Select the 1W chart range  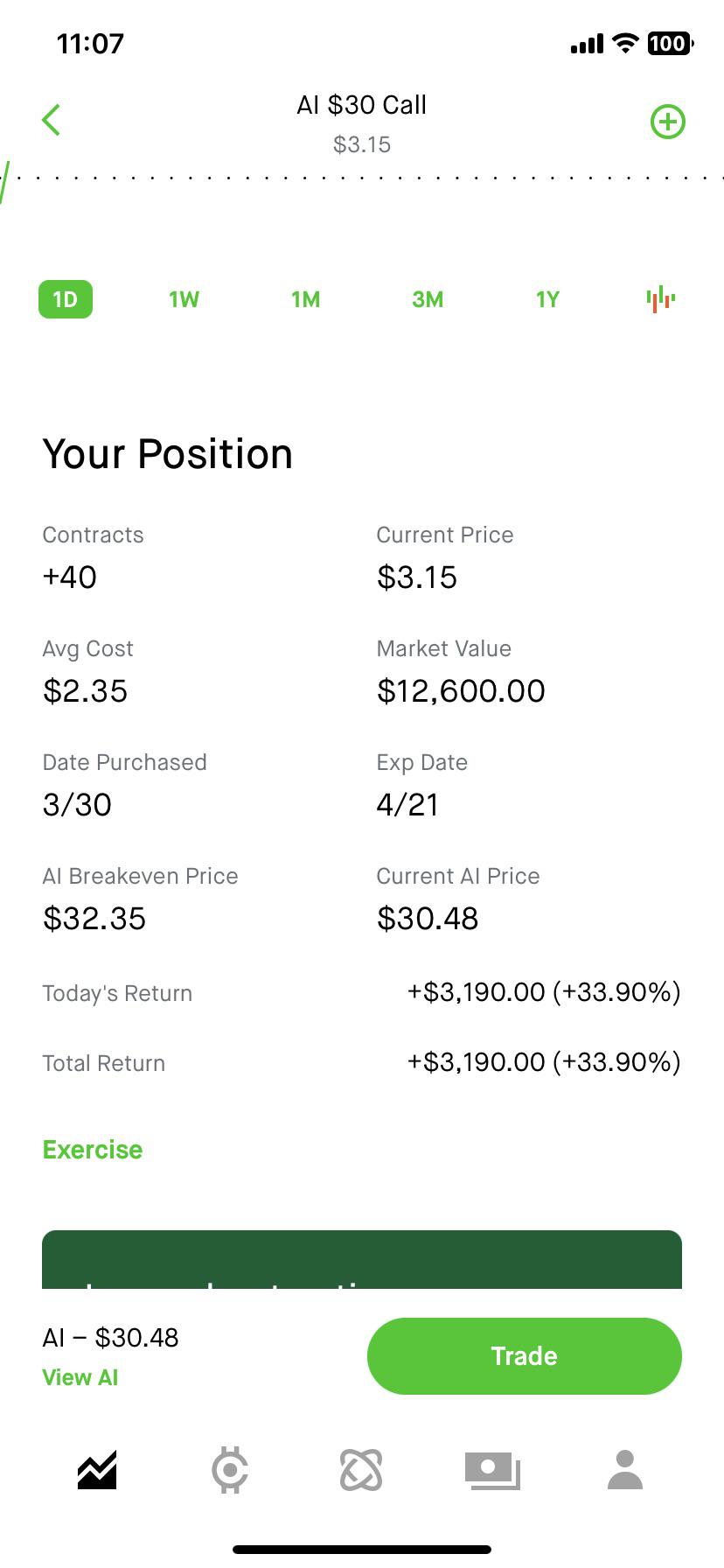(184, 299)
